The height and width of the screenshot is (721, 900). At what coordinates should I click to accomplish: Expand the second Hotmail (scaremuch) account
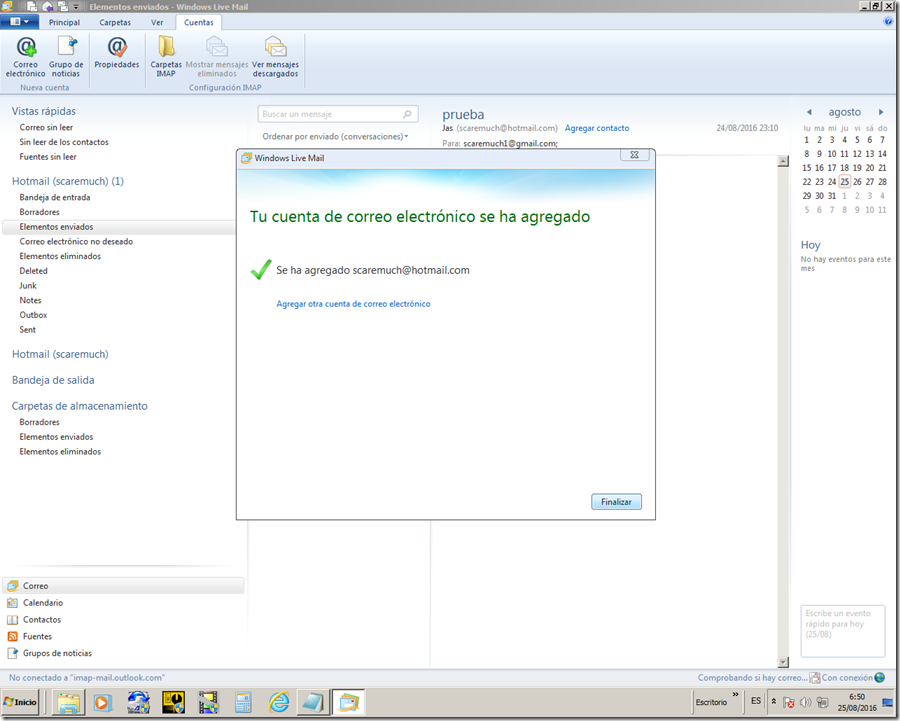(60, 354)
